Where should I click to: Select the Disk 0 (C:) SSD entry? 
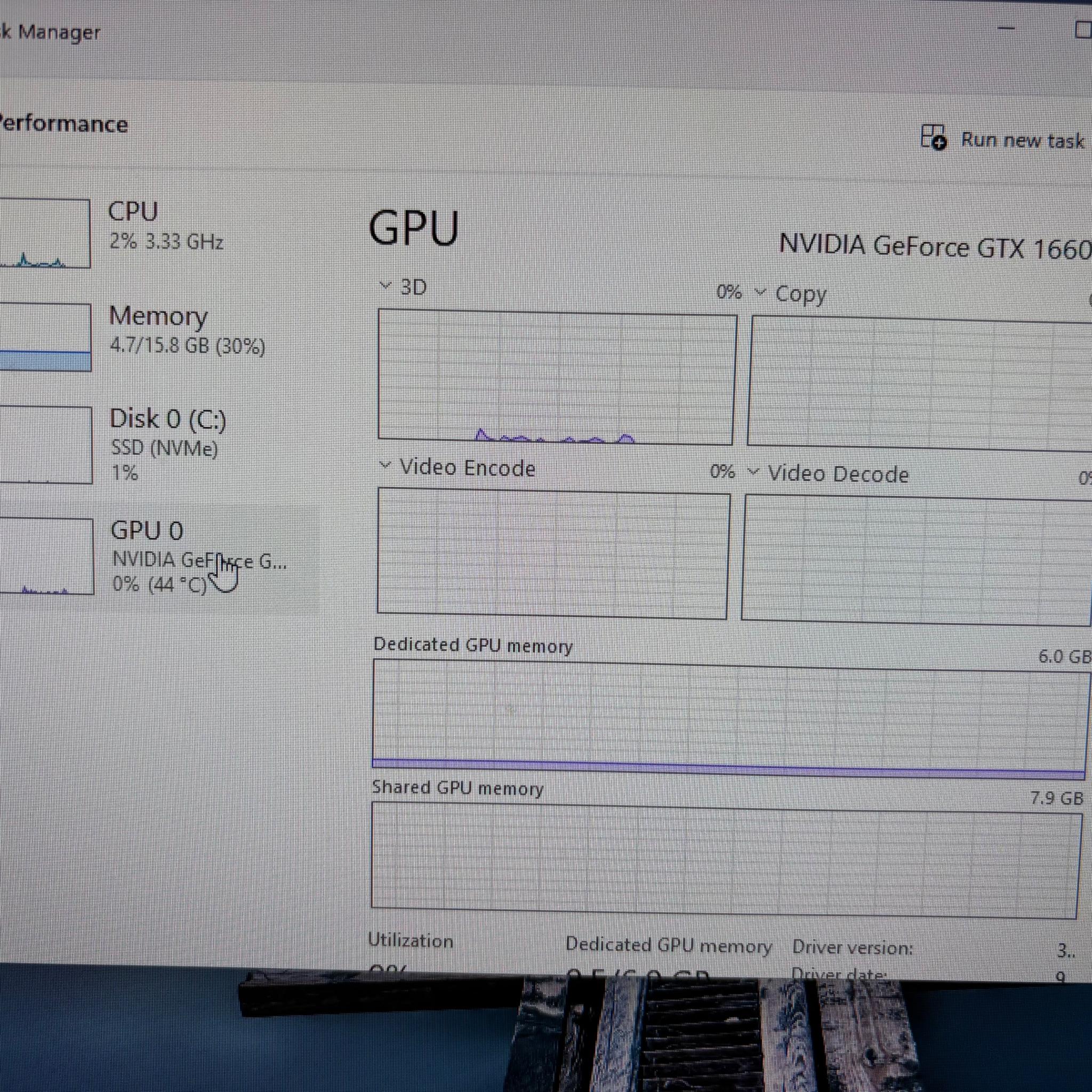[x=168, y=444]
